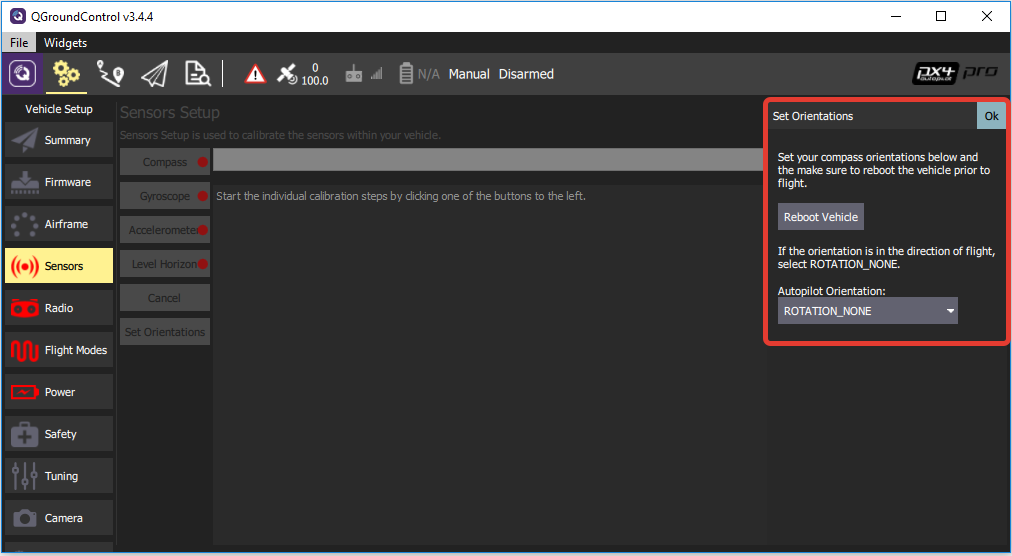The height and width of the screenshot is (556, 1012).
Task: Open the Radio setup page
Action: tap(59, 308)
